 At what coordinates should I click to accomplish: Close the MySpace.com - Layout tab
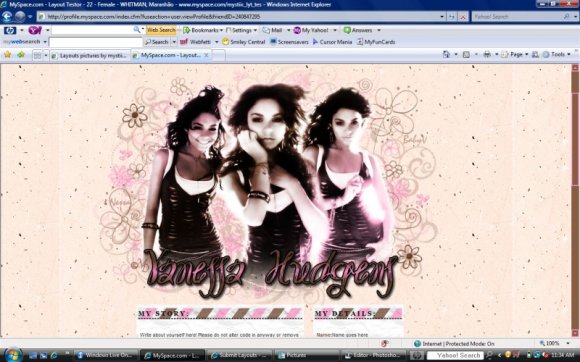pyautogui.click(x=206, y=55)
